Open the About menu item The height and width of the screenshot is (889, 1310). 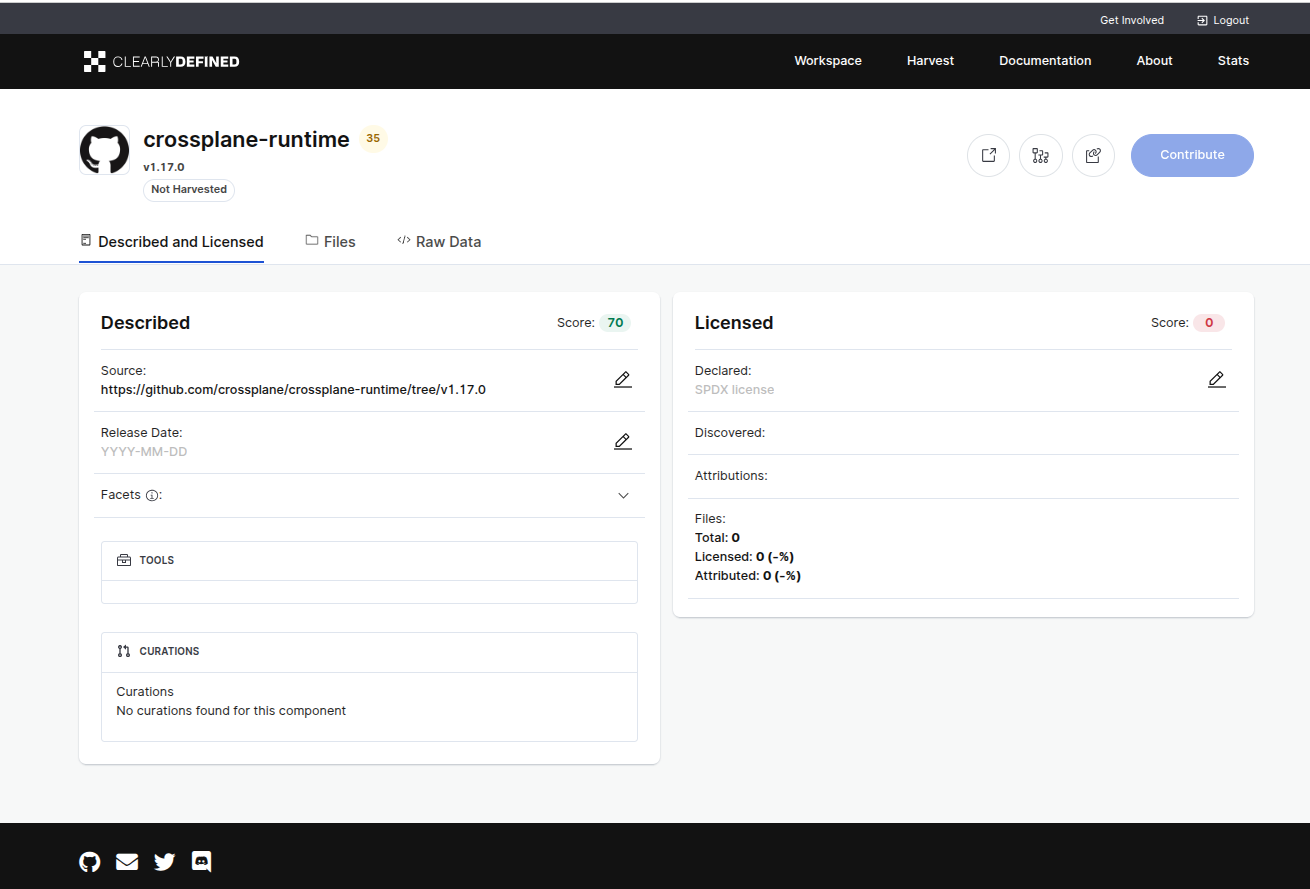(x=1154, y=61)
